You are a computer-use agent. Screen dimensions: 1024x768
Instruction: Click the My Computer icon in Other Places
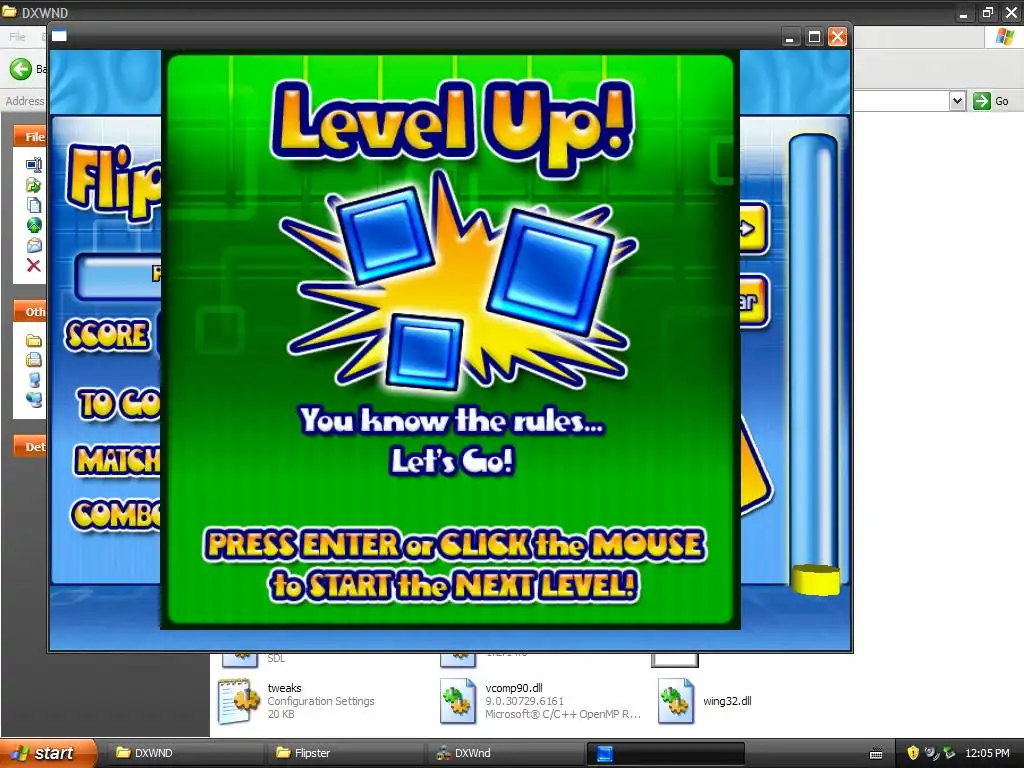click(x=34, y=379)
